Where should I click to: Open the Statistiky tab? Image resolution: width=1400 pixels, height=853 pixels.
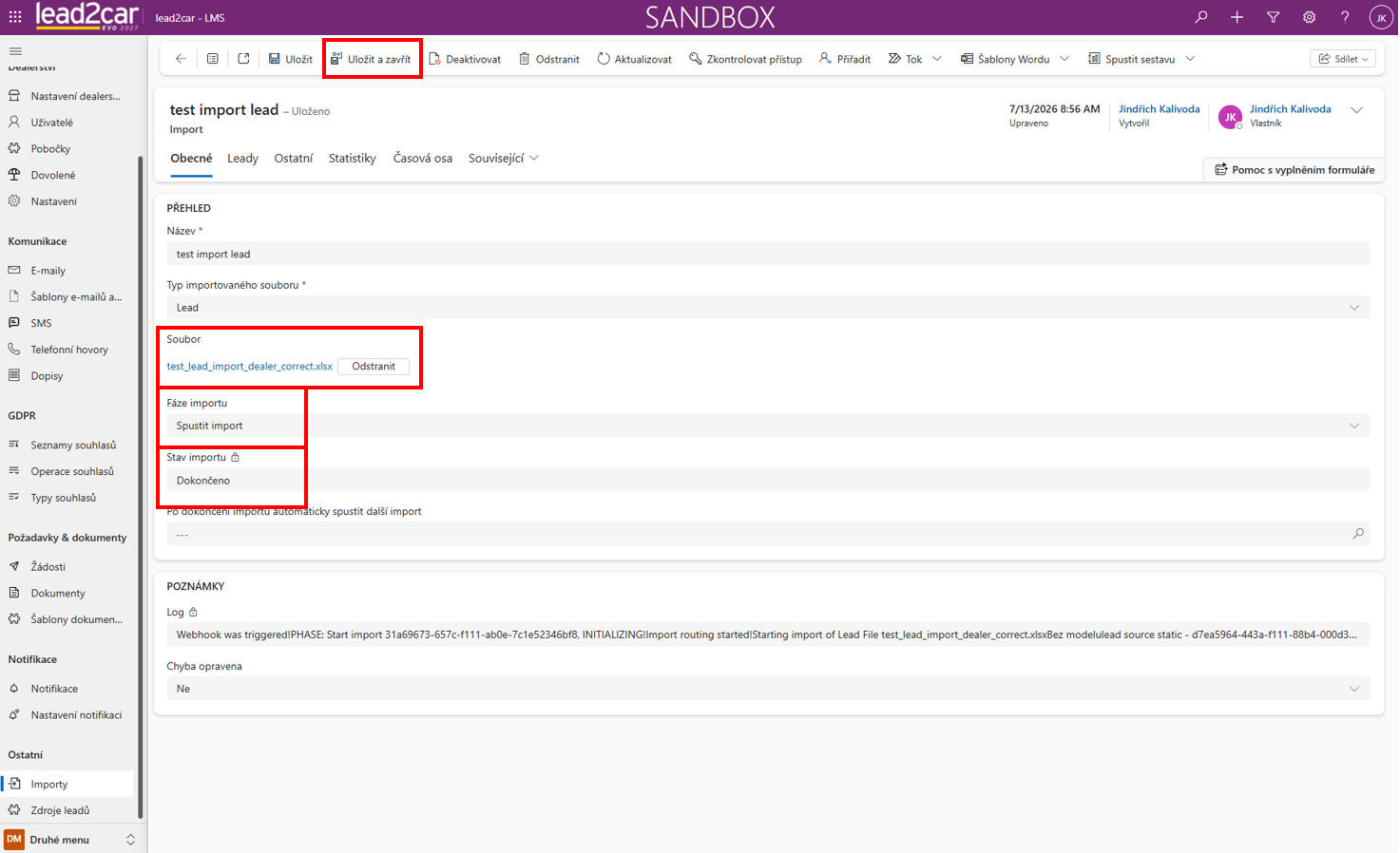point(352,159)
